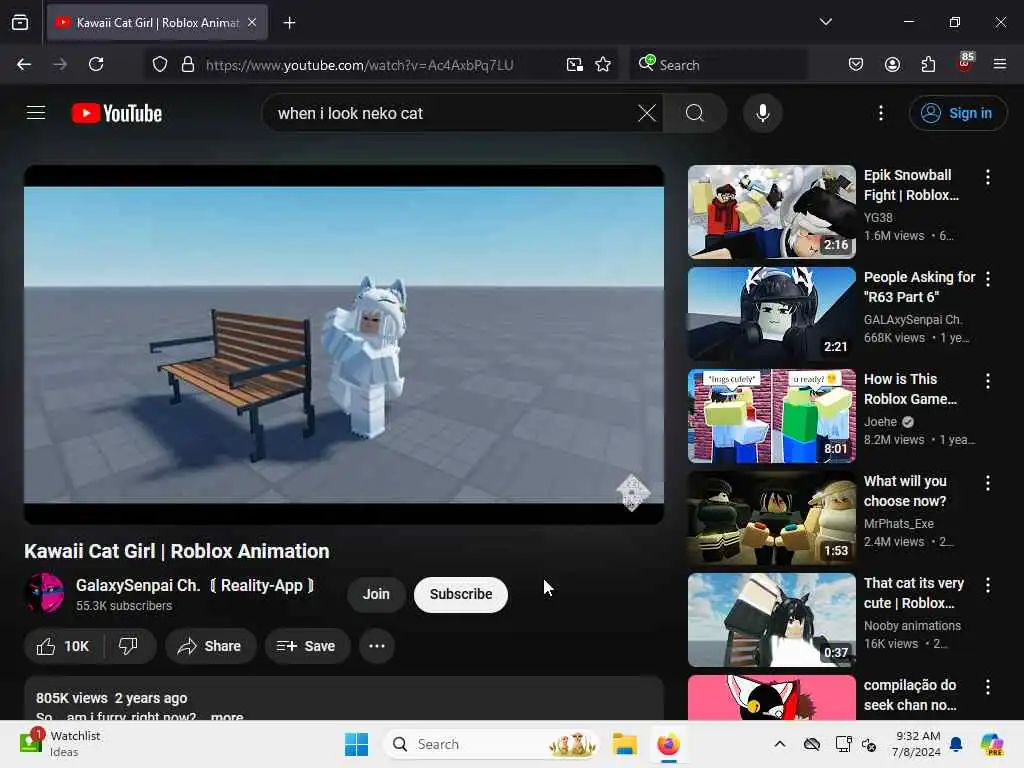1024x768 pixels.
Task: Save page to Pocket
Action: pyautogui.click(x=856, y=64)
